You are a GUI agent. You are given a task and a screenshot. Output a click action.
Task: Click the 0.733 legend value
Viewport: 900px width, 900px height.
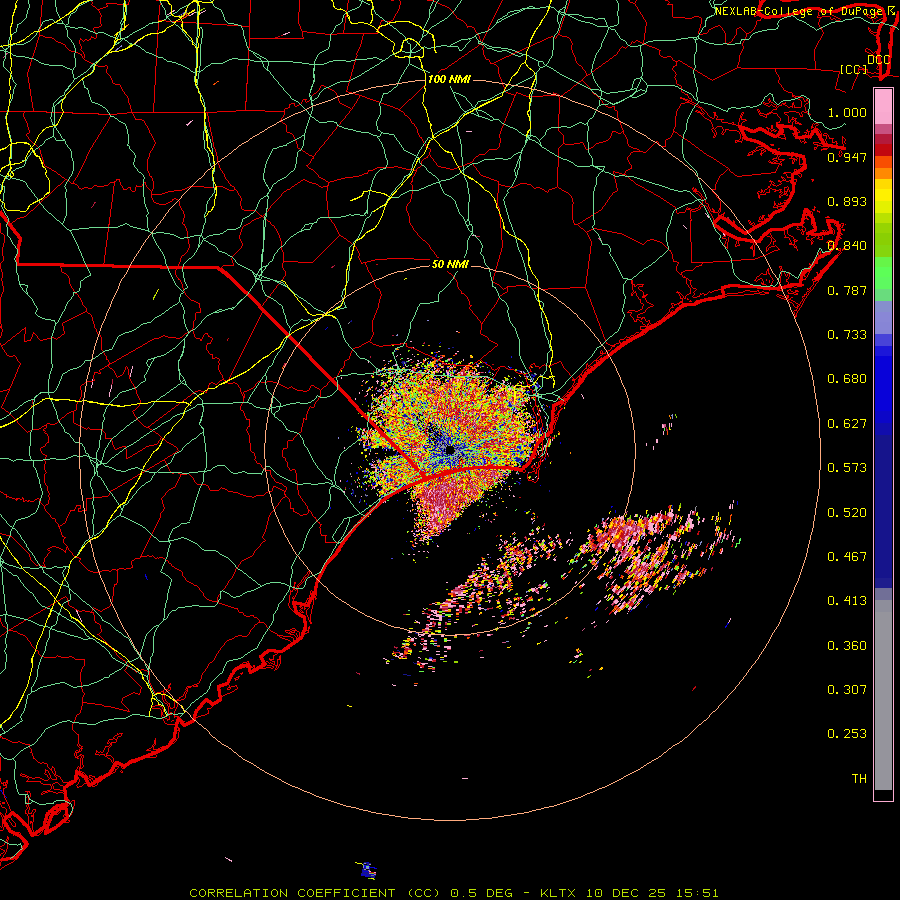coord(847,335)
